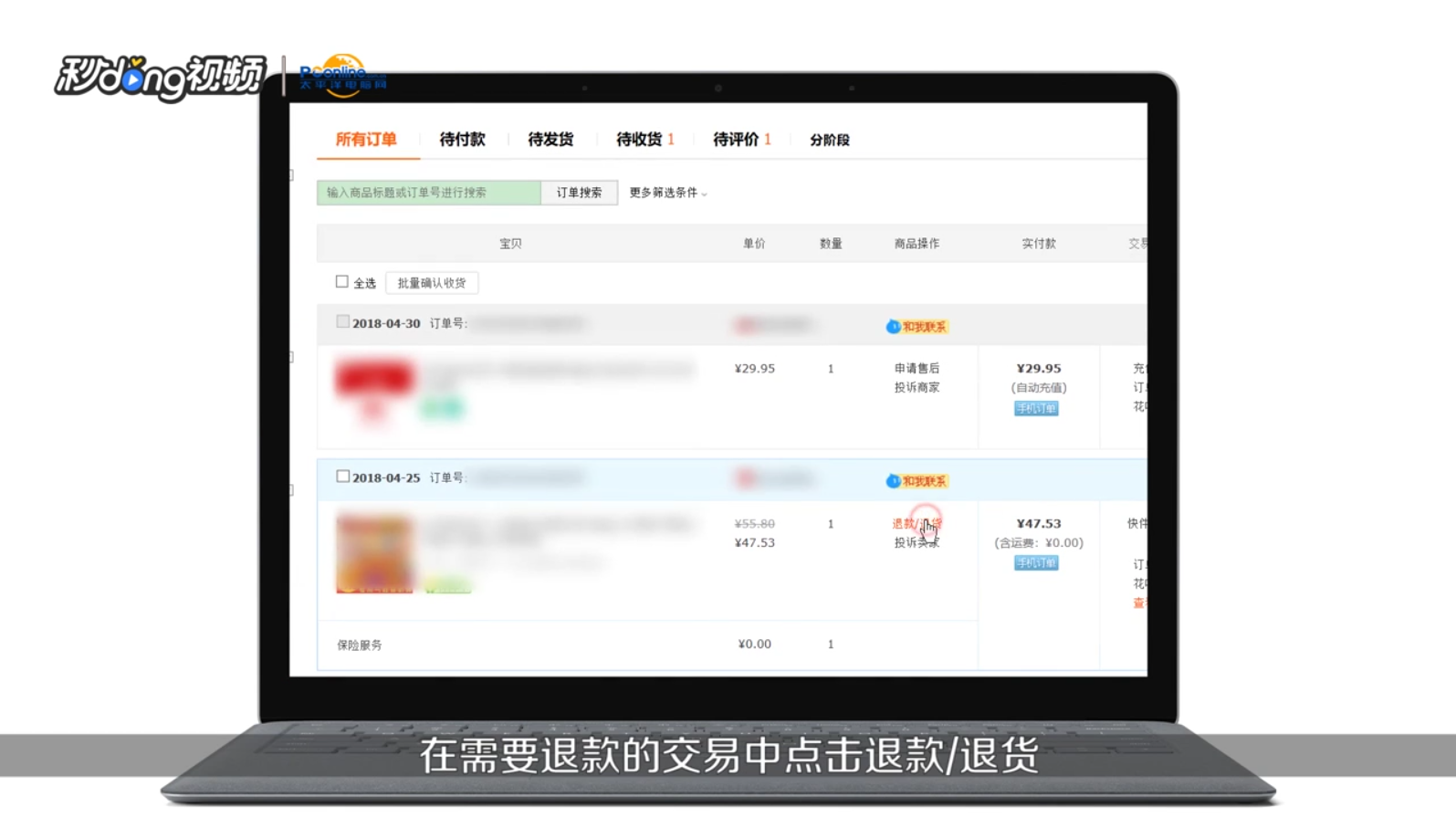The width and height of the screenshot is (1456, 818).
Task: Click the 实付款 column header
Action: click(1039, 244)
